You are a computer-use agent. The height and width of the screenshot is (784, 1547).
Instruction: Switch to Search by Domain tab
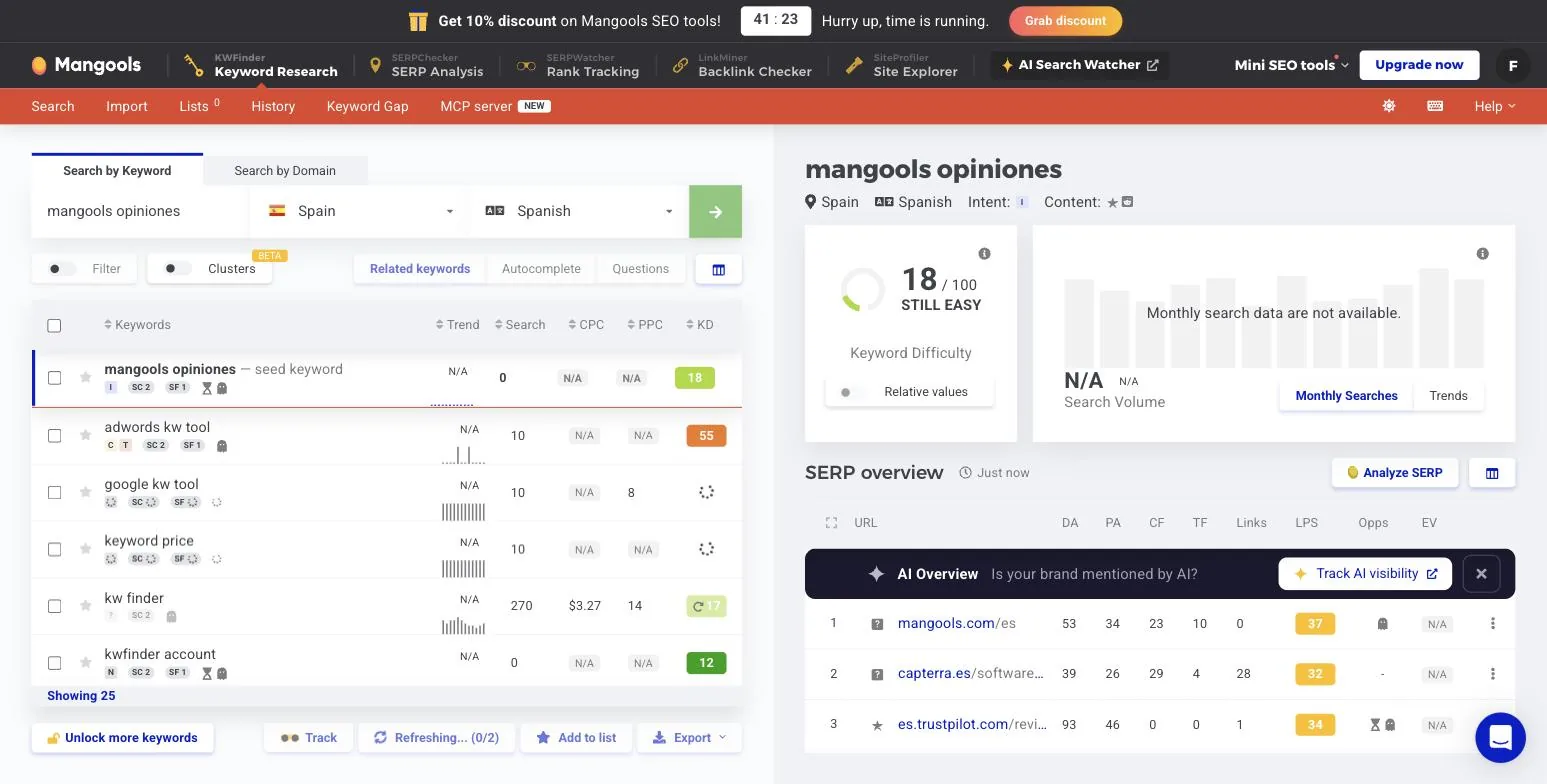285,171
